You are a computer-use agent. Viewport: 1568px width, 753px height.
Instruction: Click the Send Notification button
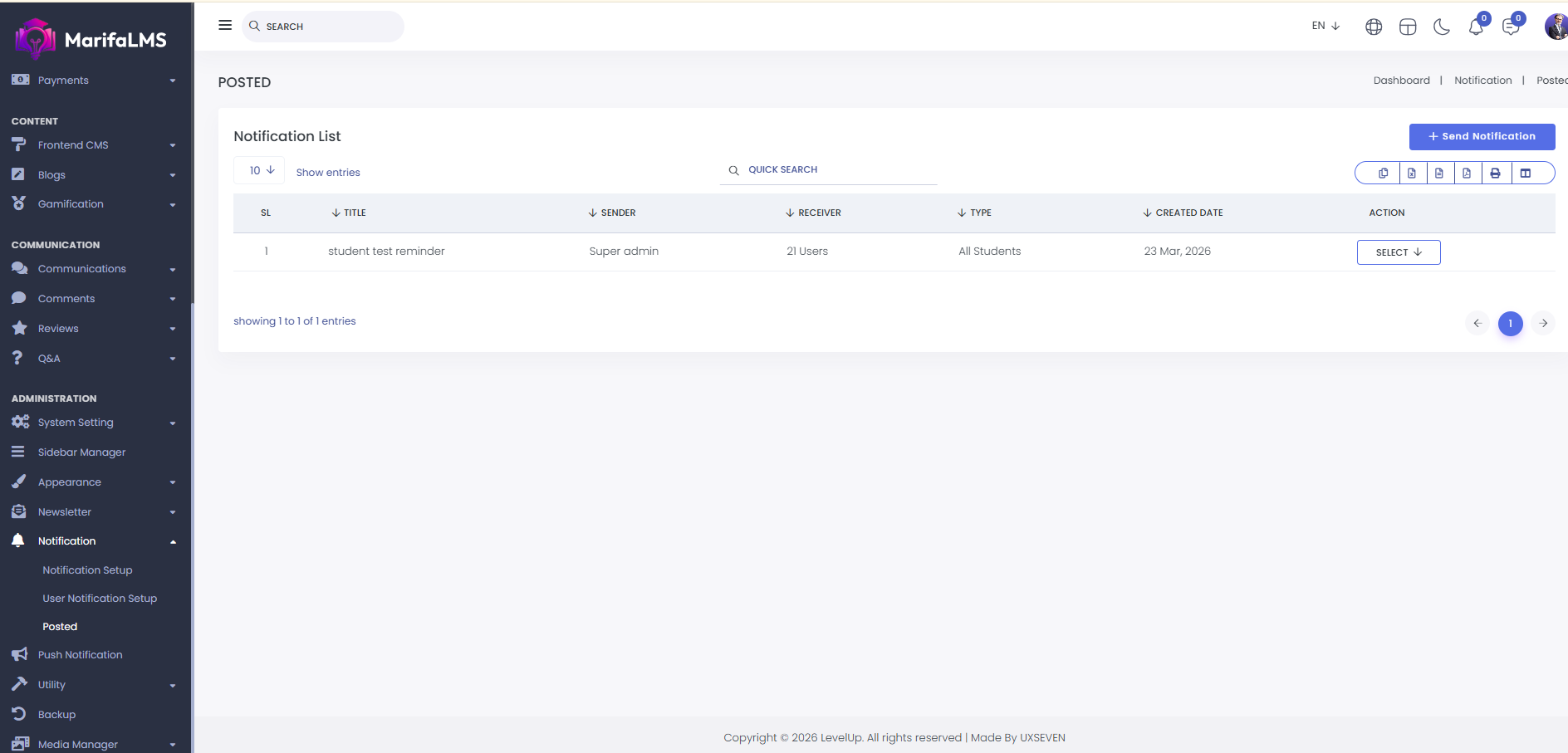(x=1482, y=136)
